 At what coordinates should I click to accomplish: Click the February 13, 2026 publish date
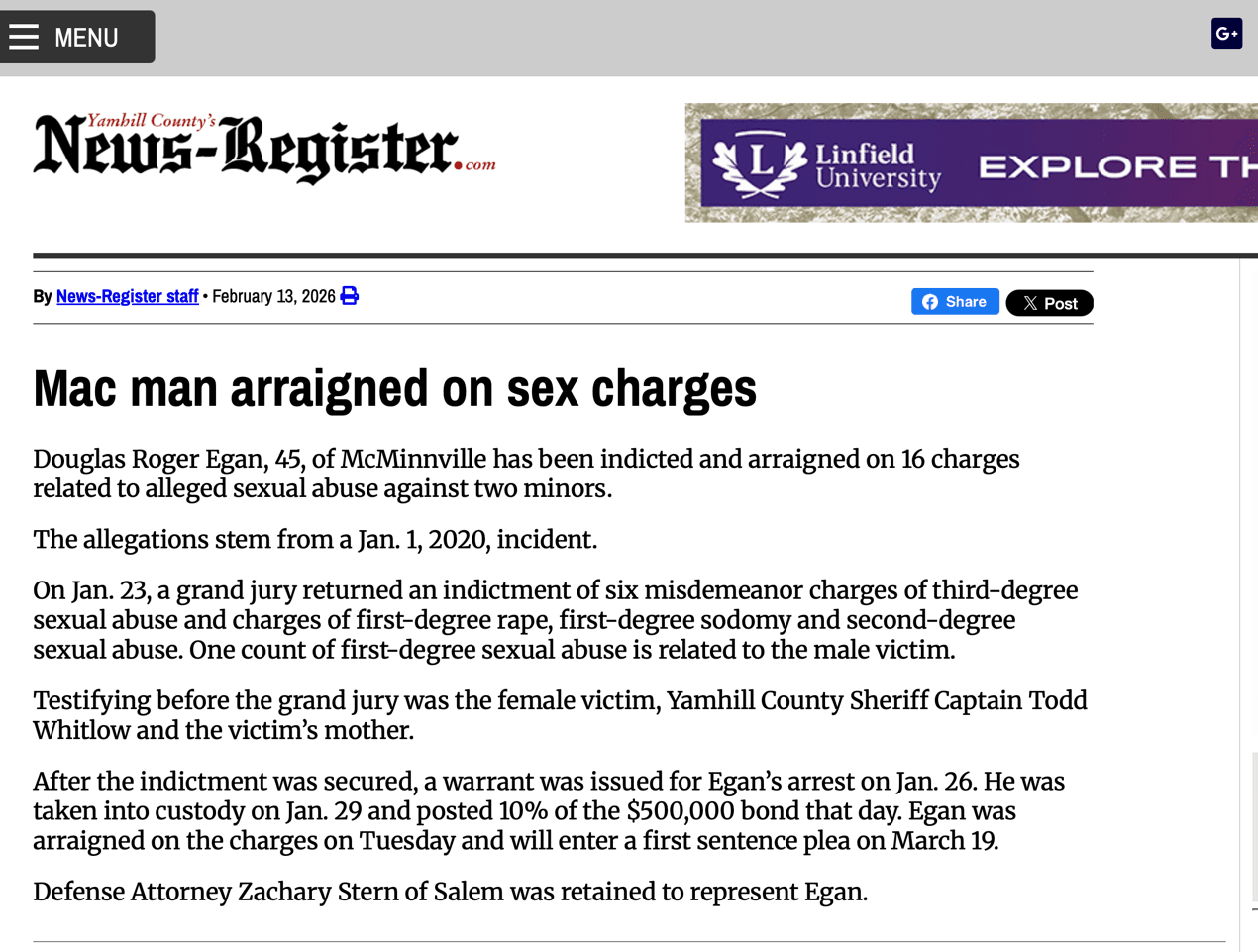[273, 296]
